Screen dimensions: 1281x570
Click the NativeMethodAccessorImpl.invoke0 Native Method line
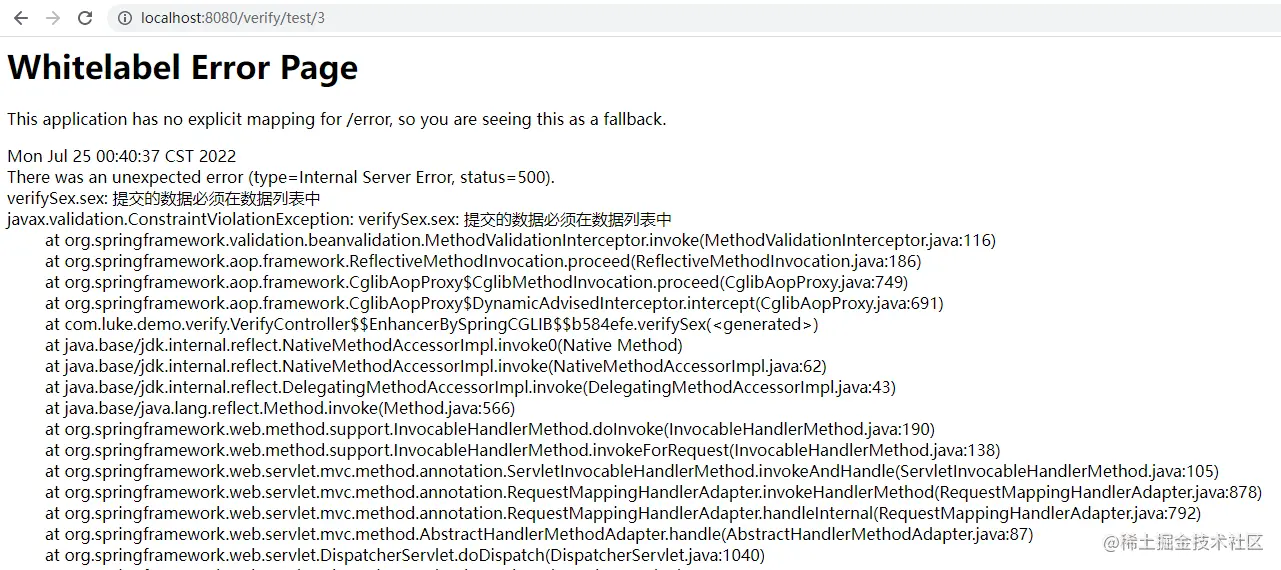(363, 345)
